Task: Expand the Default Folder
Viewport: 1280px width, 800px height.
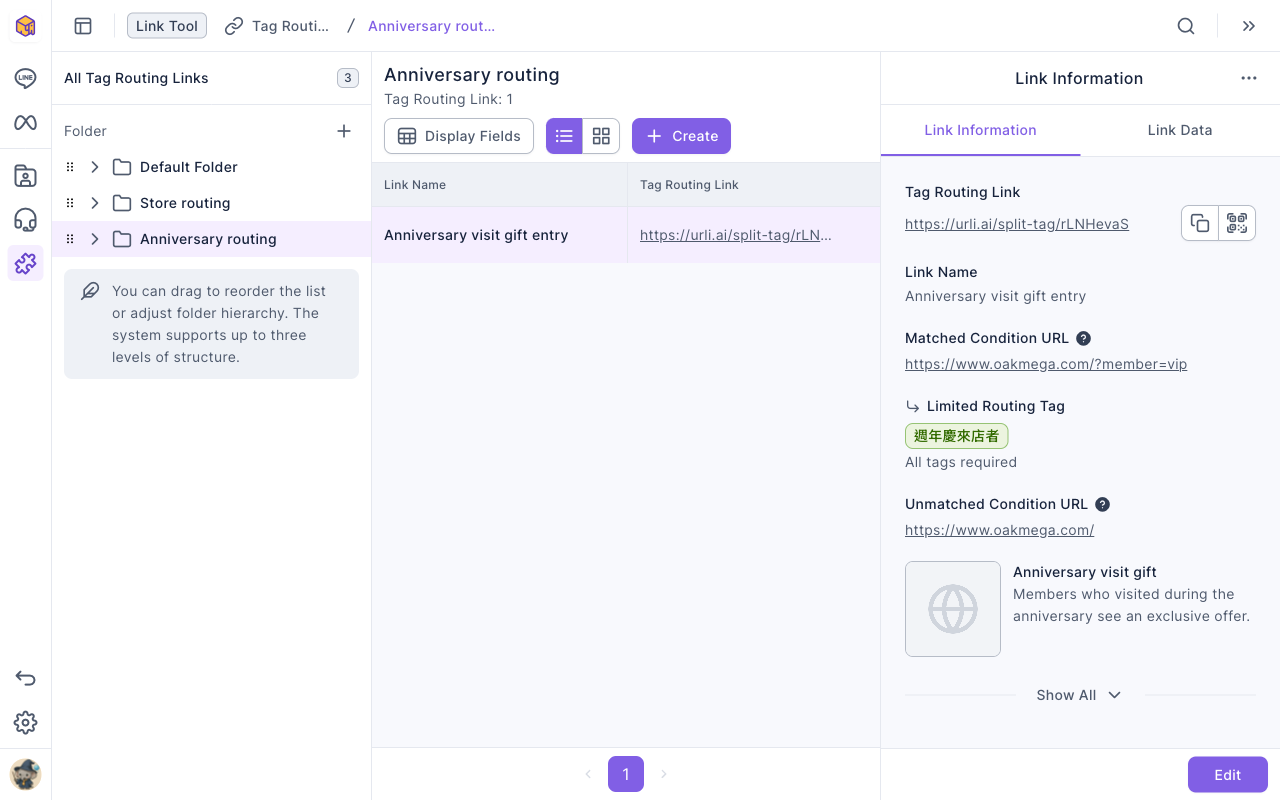Action: tap(95, 167)
